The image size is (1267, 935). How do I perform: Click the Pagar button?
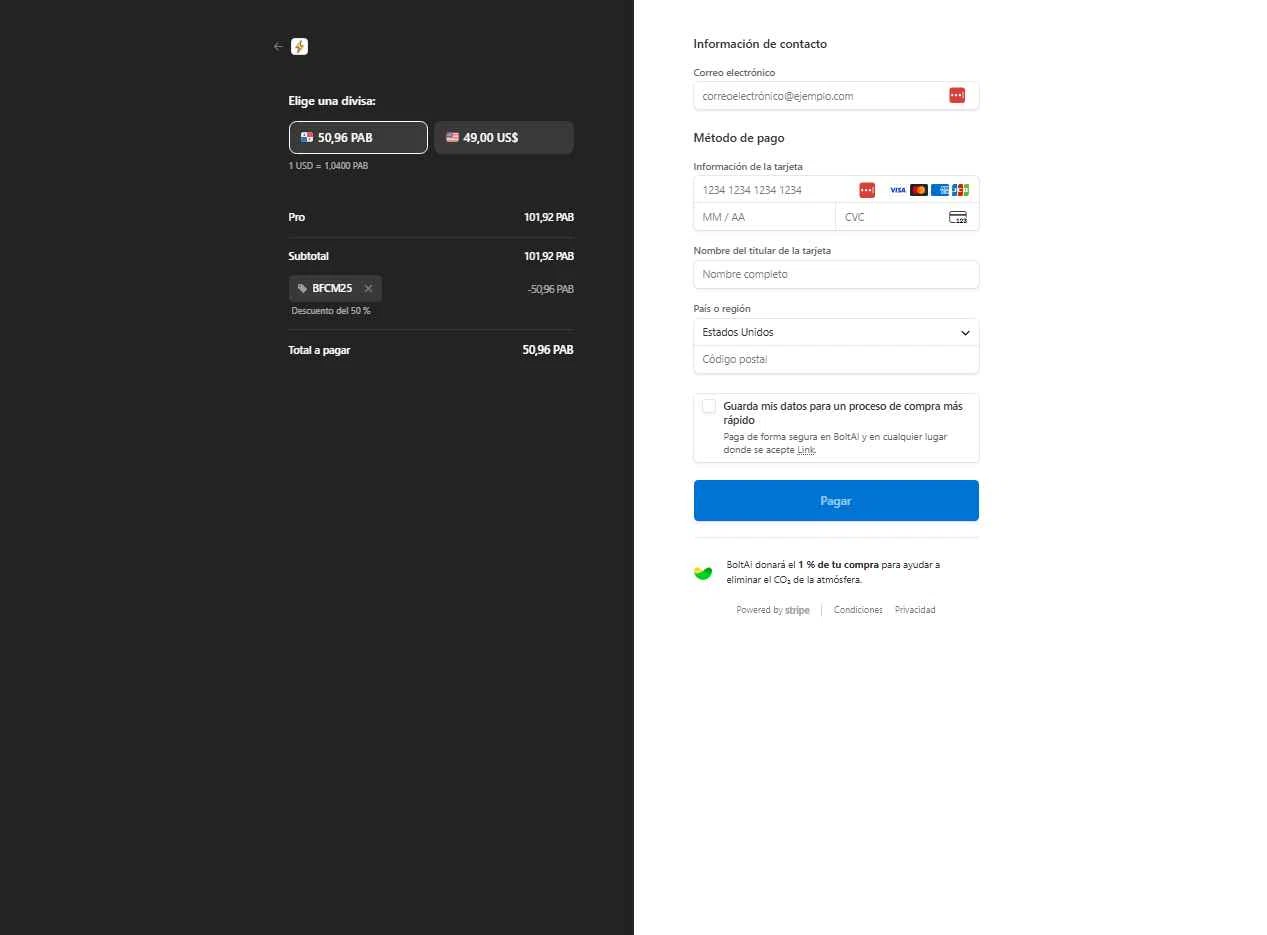coord(836,501)
